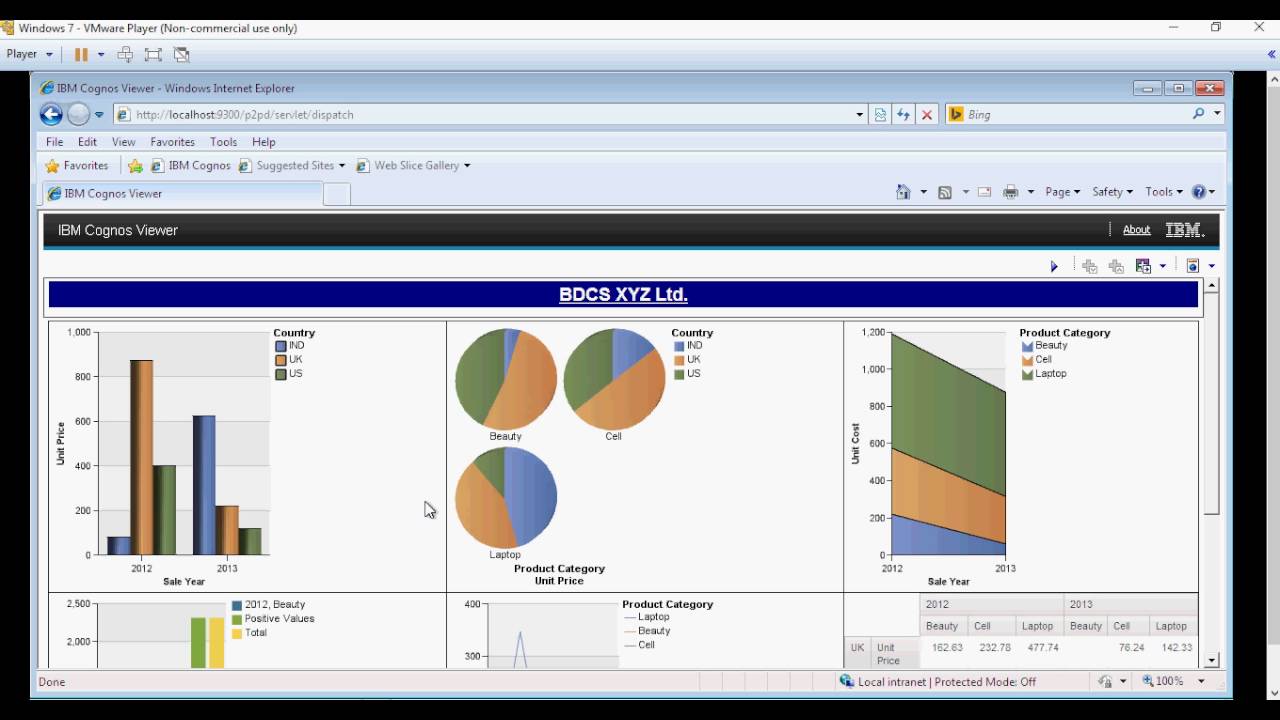Open the Recent Pages dropdown arrow
Screen dimensions: 1280x720
click(99, 114)
